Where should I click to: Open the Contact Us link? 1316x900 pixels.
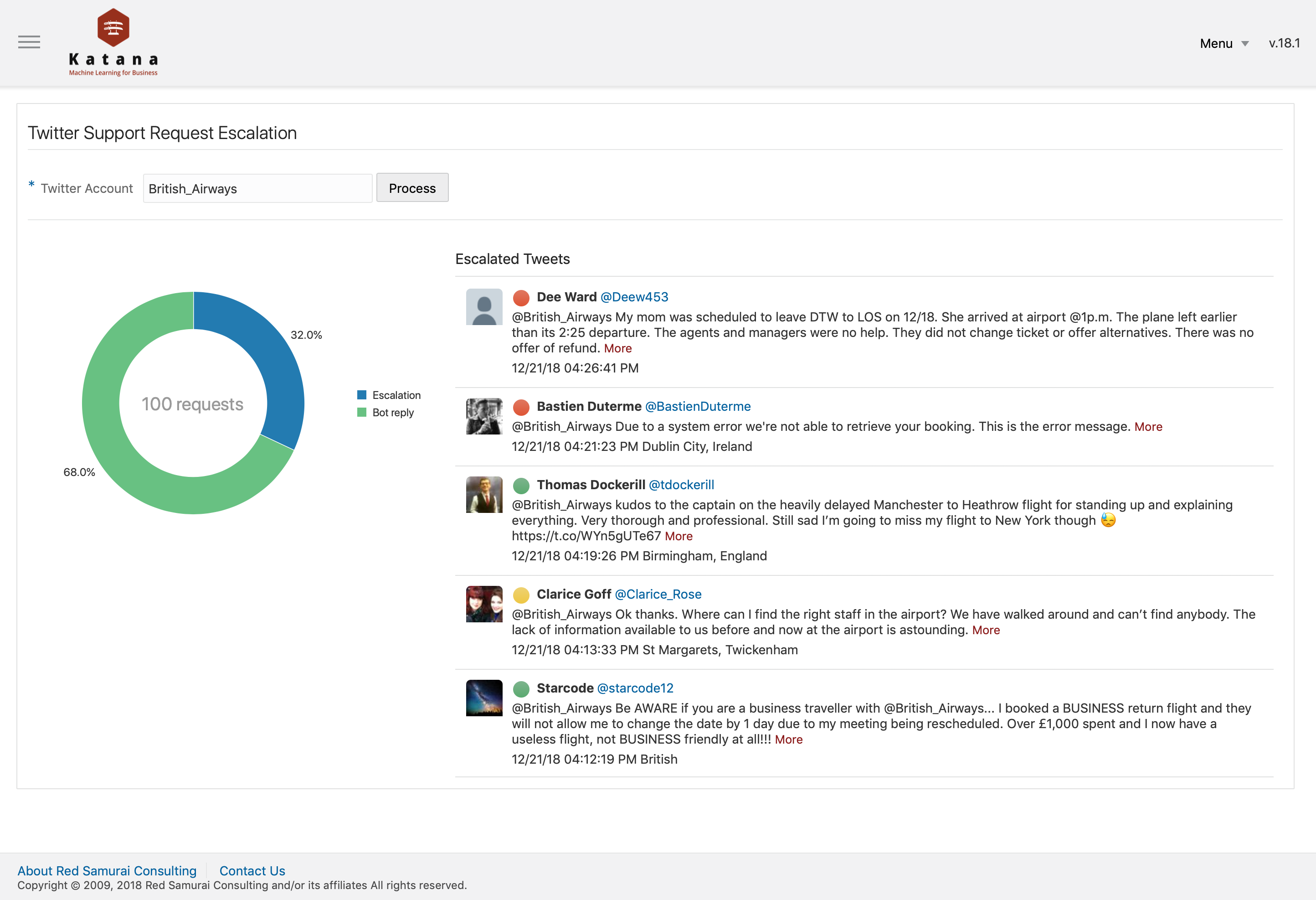click(252, 870)
